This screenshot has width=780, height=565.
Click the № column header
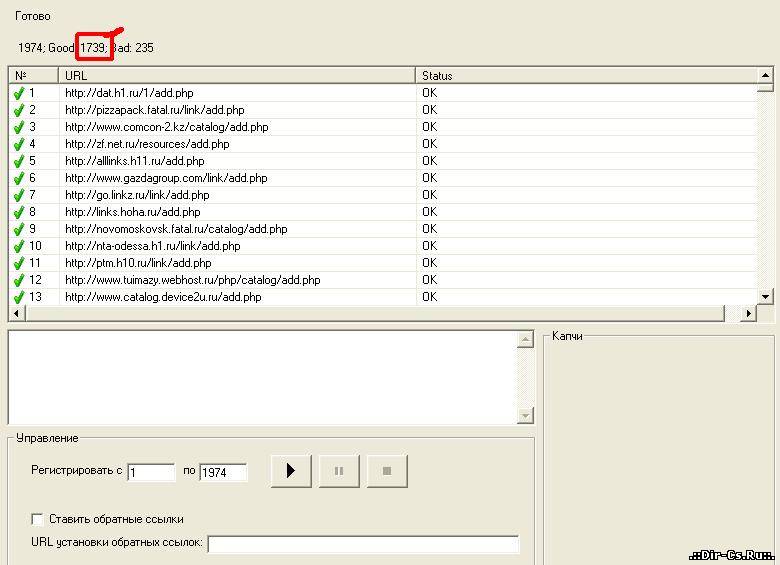(34, 75)
